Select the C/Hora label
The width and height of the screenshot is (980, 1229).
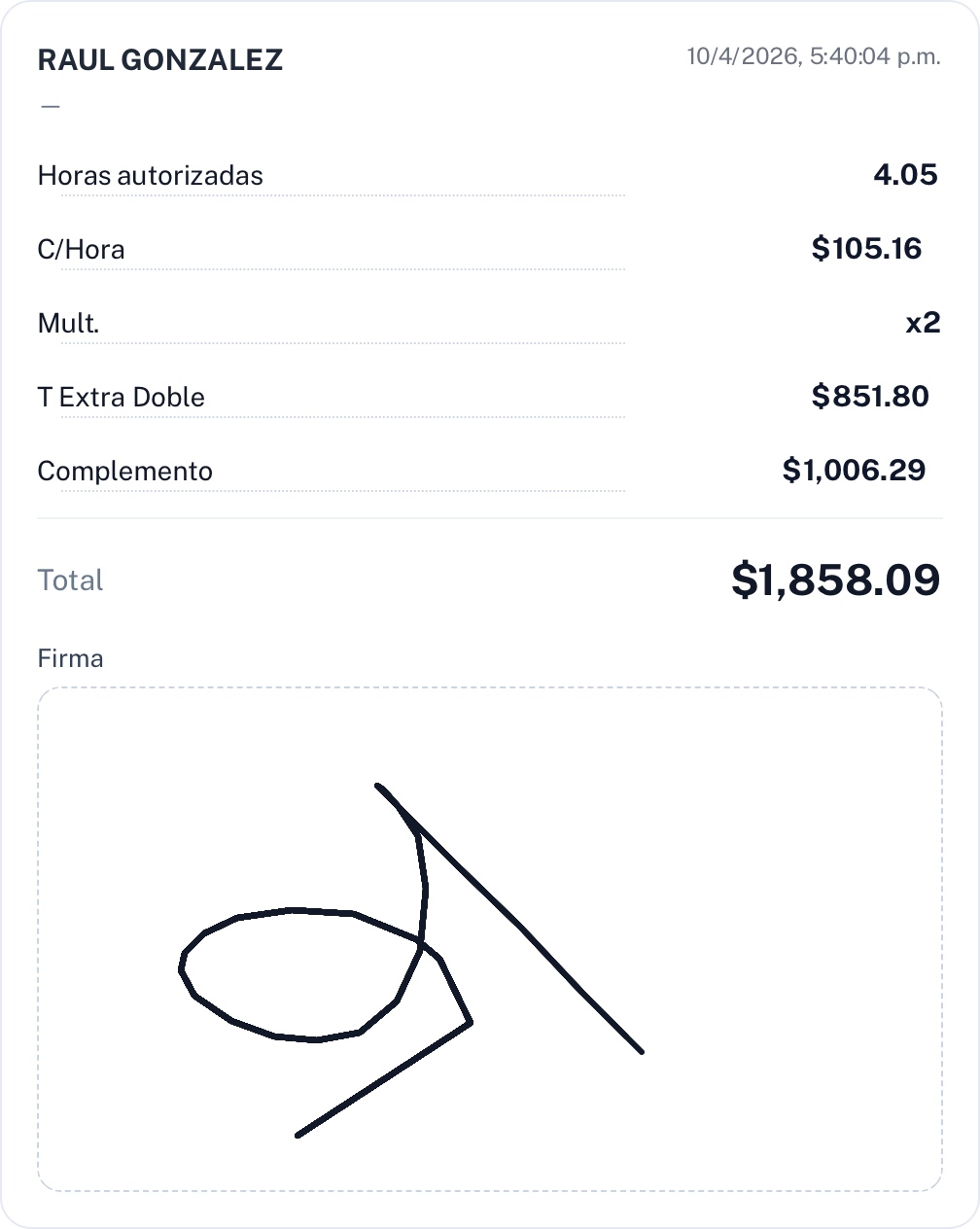click(81, 250)
